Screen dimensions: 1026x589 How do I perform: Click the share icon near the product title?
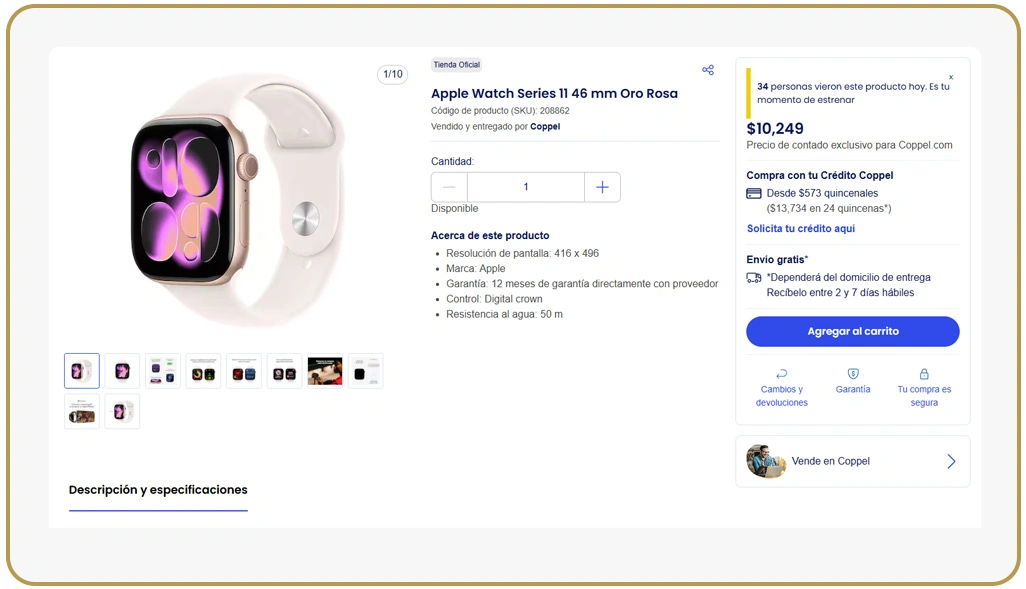click(708, 69)
